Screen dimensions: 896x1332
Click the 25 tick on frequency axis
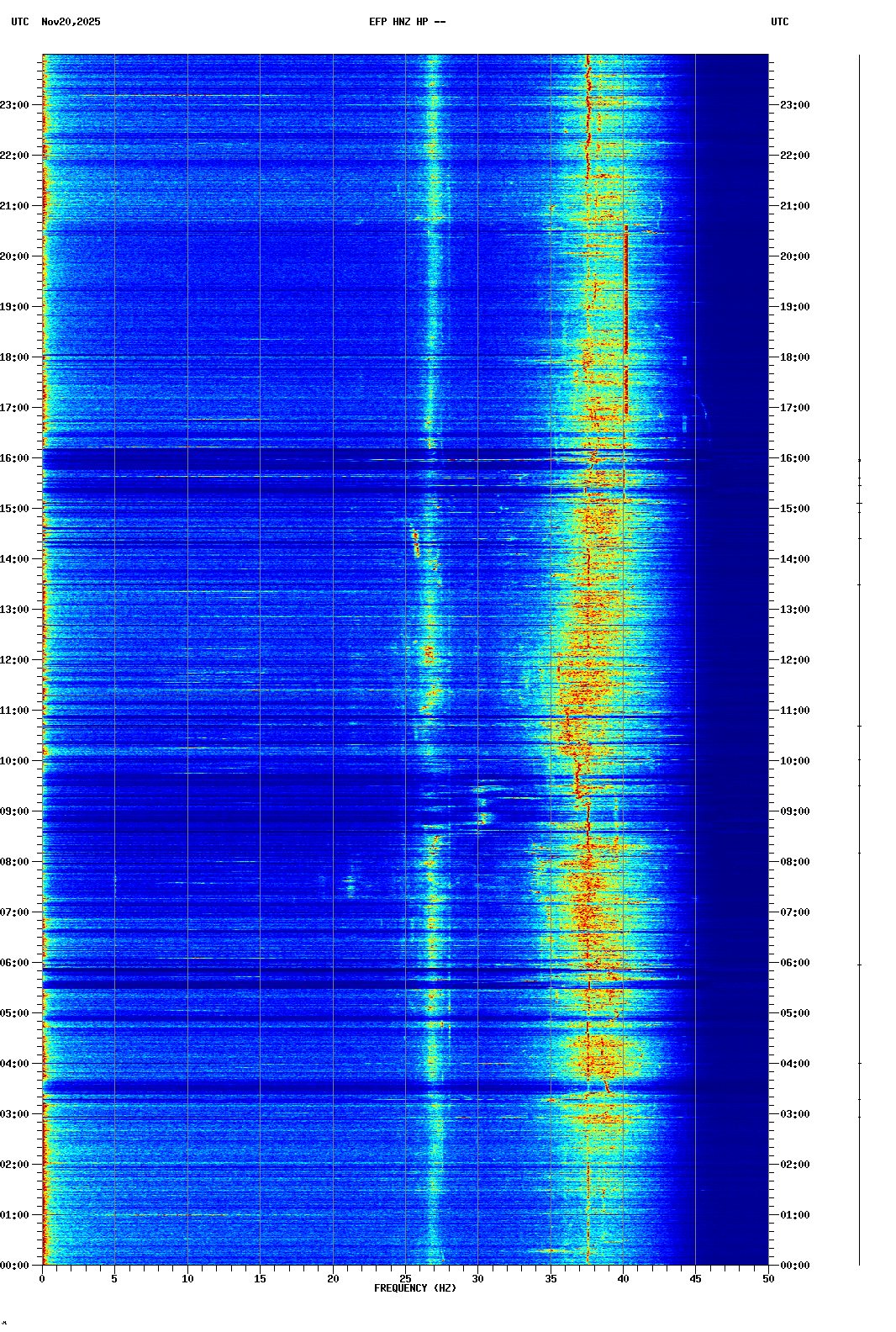[x=405, y=1278]
